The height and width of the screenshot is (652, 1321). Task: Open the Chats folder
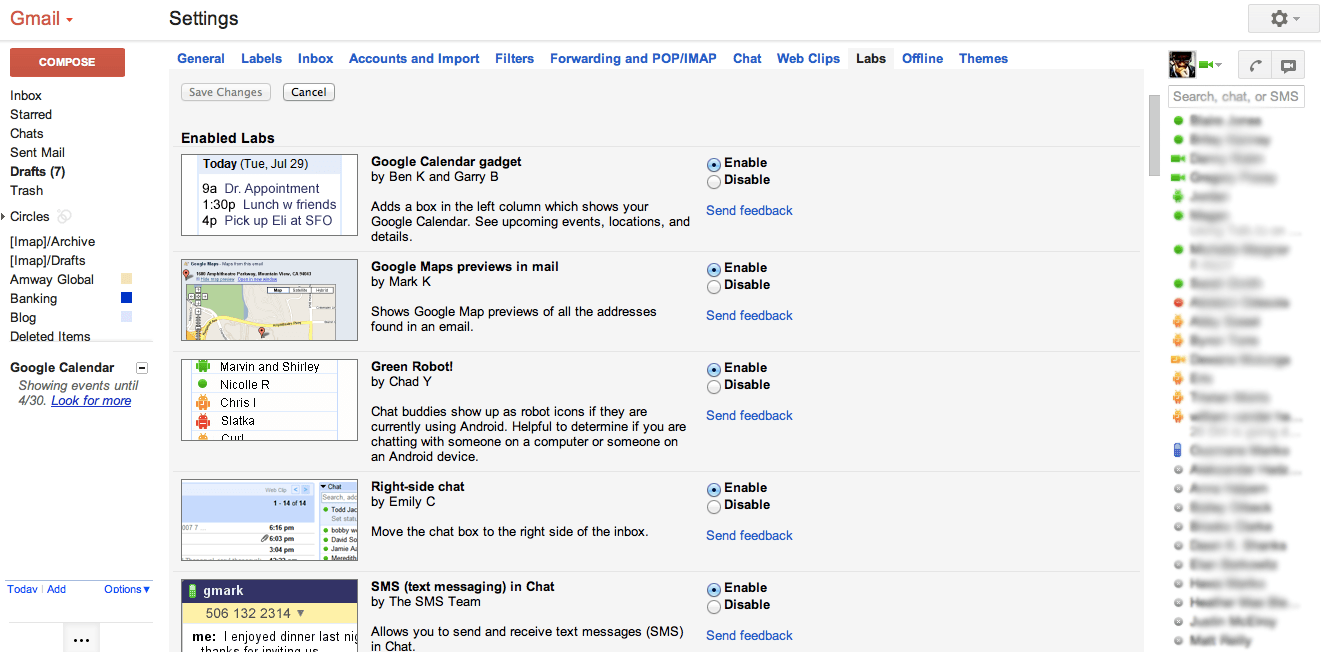(27, 133)
